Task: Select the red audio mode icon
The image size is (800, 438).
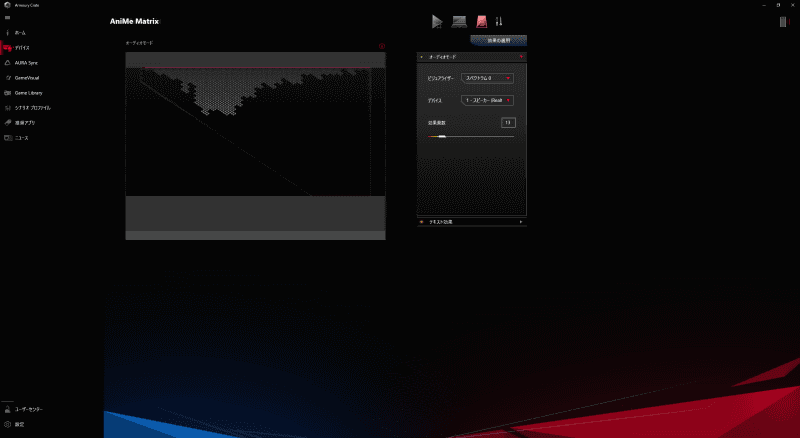Action: (x=482, y=21)
